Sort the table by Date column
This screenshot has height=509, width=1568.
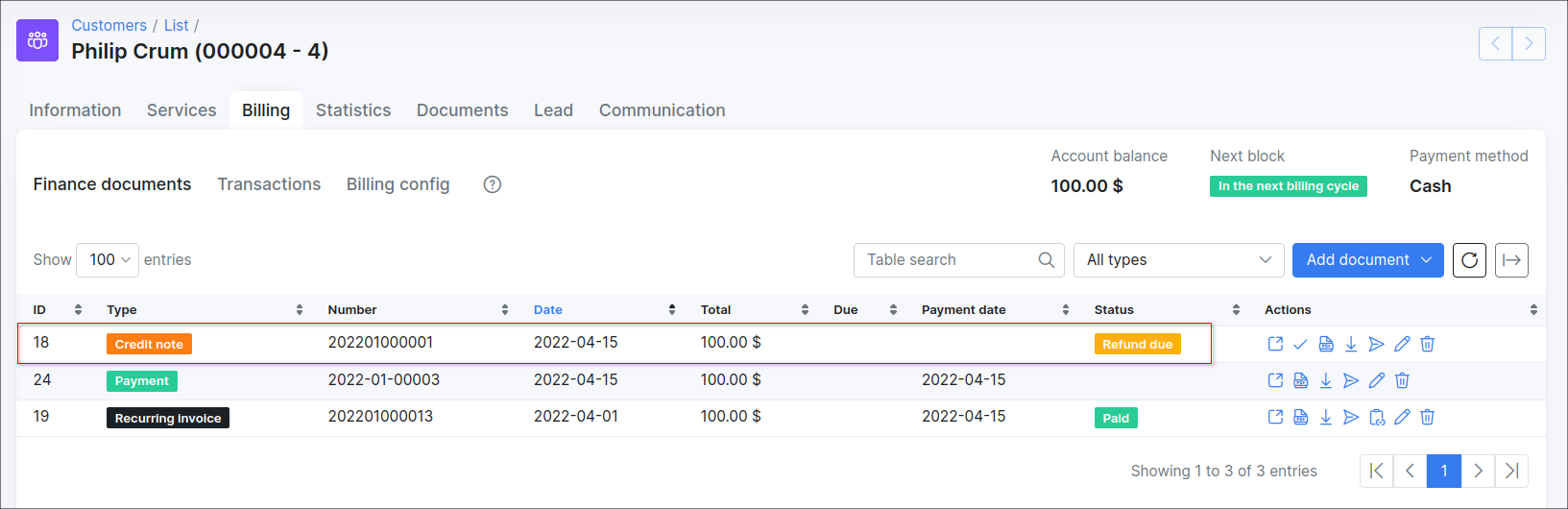pos(548,310)
